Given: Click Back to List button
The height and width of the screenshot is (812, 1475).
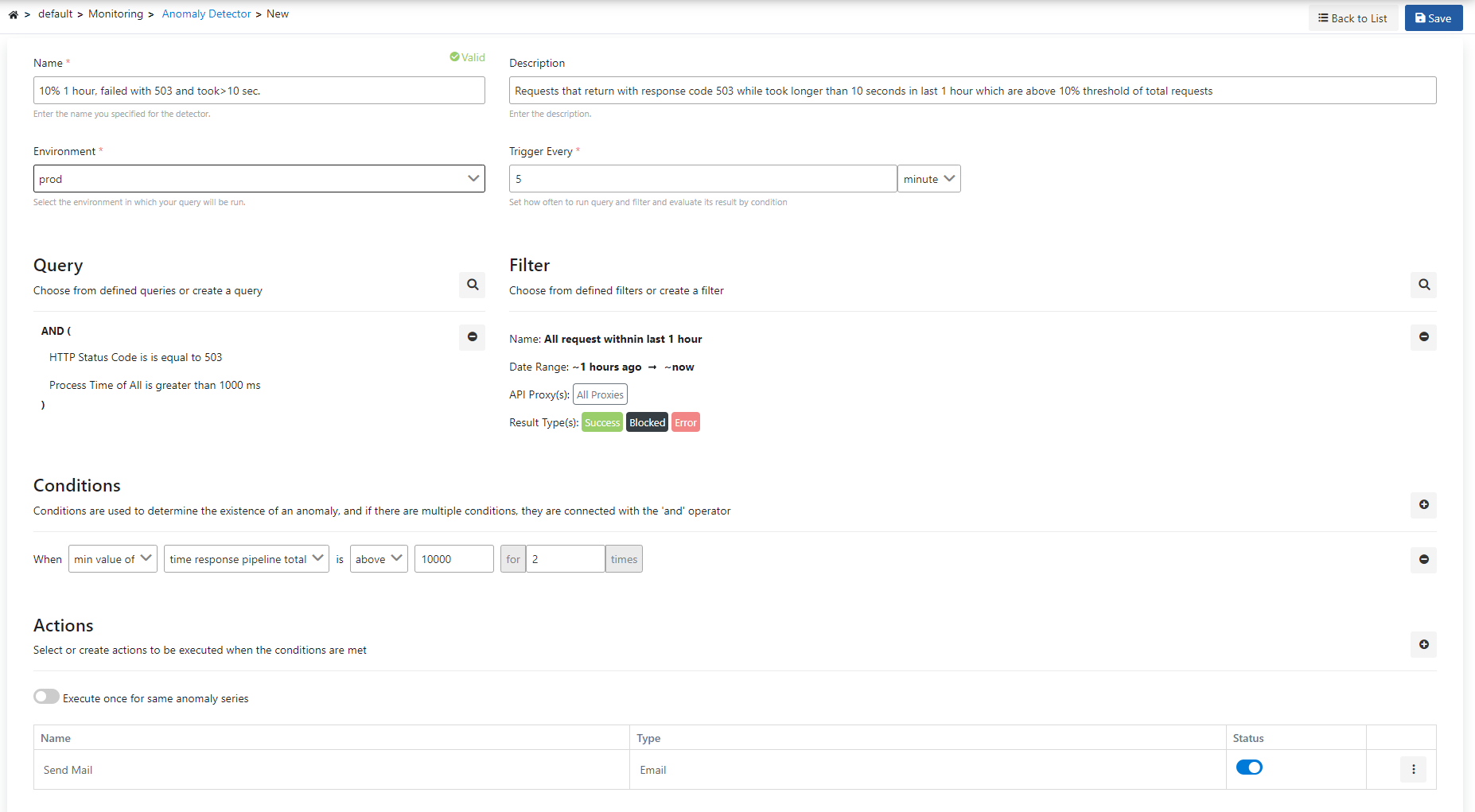Looking at the screenshot, I should point(1352,18).
